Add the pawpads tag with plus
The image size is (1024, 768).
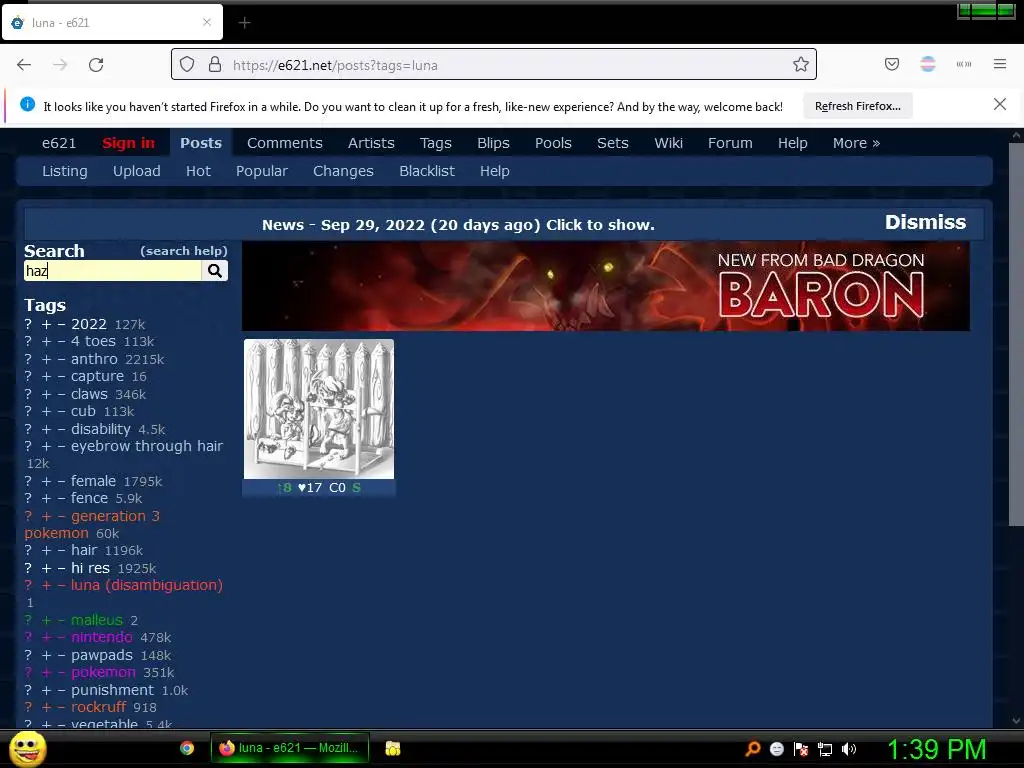coord(46,655)
